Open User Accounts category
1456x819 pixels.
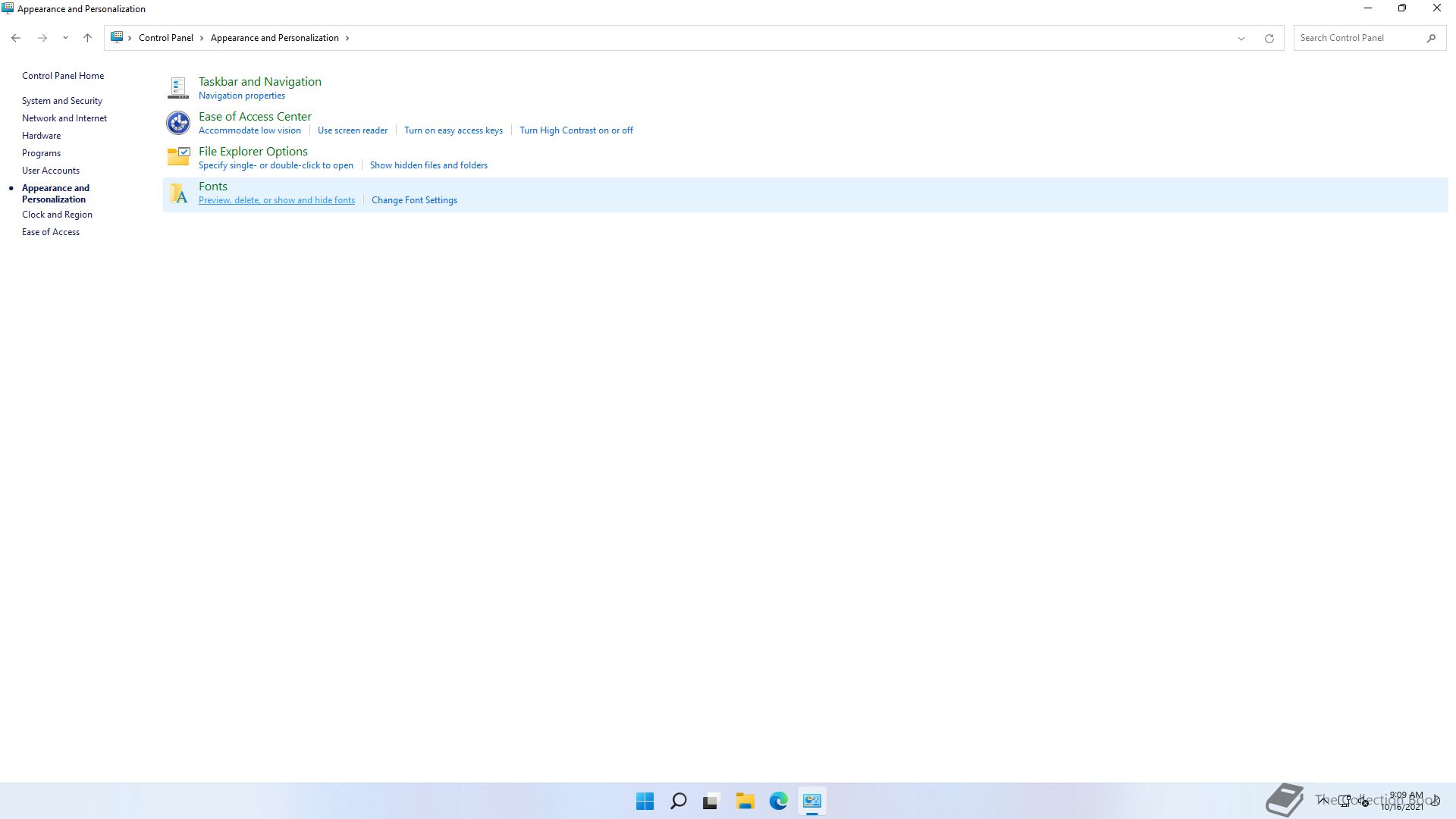pos(51,171)
